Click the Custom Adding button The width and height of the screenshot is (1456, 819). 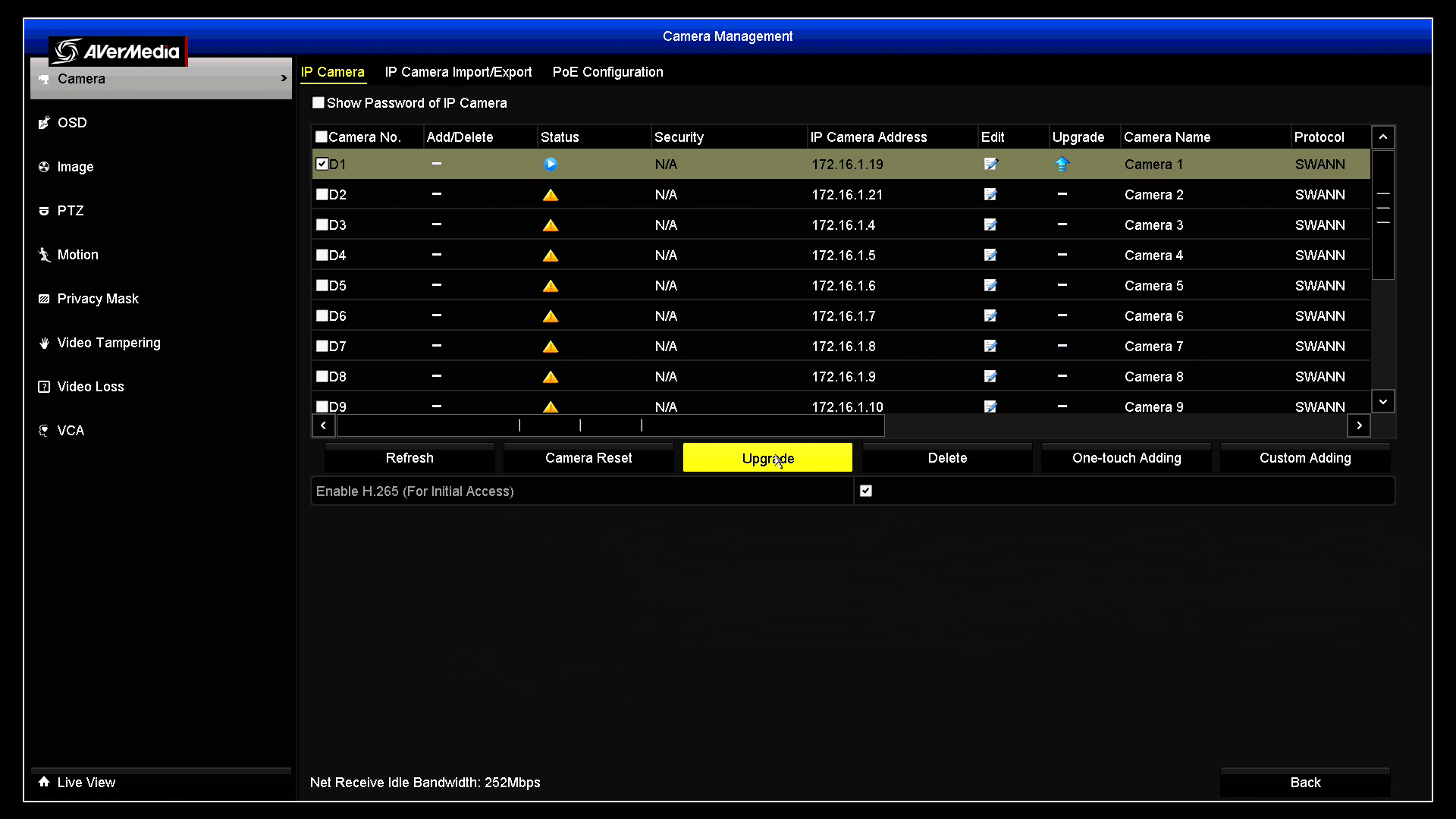pyautogui.click(x=1305, y=458)
